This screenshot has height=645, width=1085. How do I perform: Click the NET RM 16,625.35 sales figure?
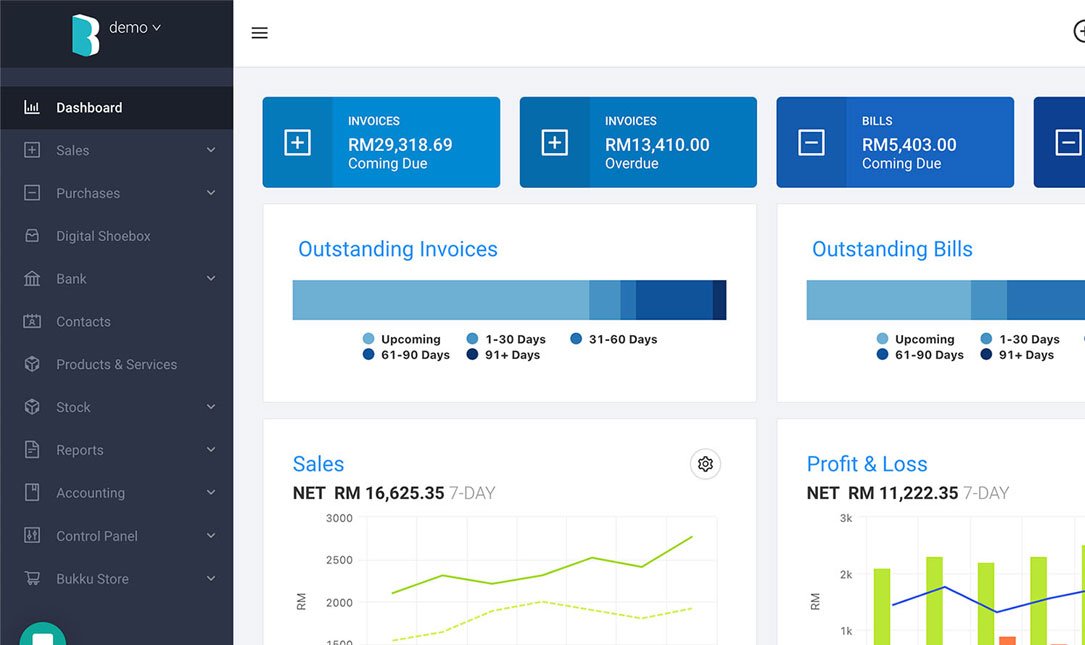[x=368, y=493]
